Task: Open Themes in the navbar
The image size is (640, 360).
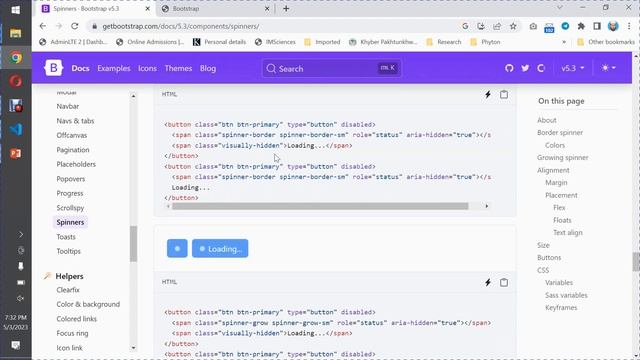Action: 178,69
